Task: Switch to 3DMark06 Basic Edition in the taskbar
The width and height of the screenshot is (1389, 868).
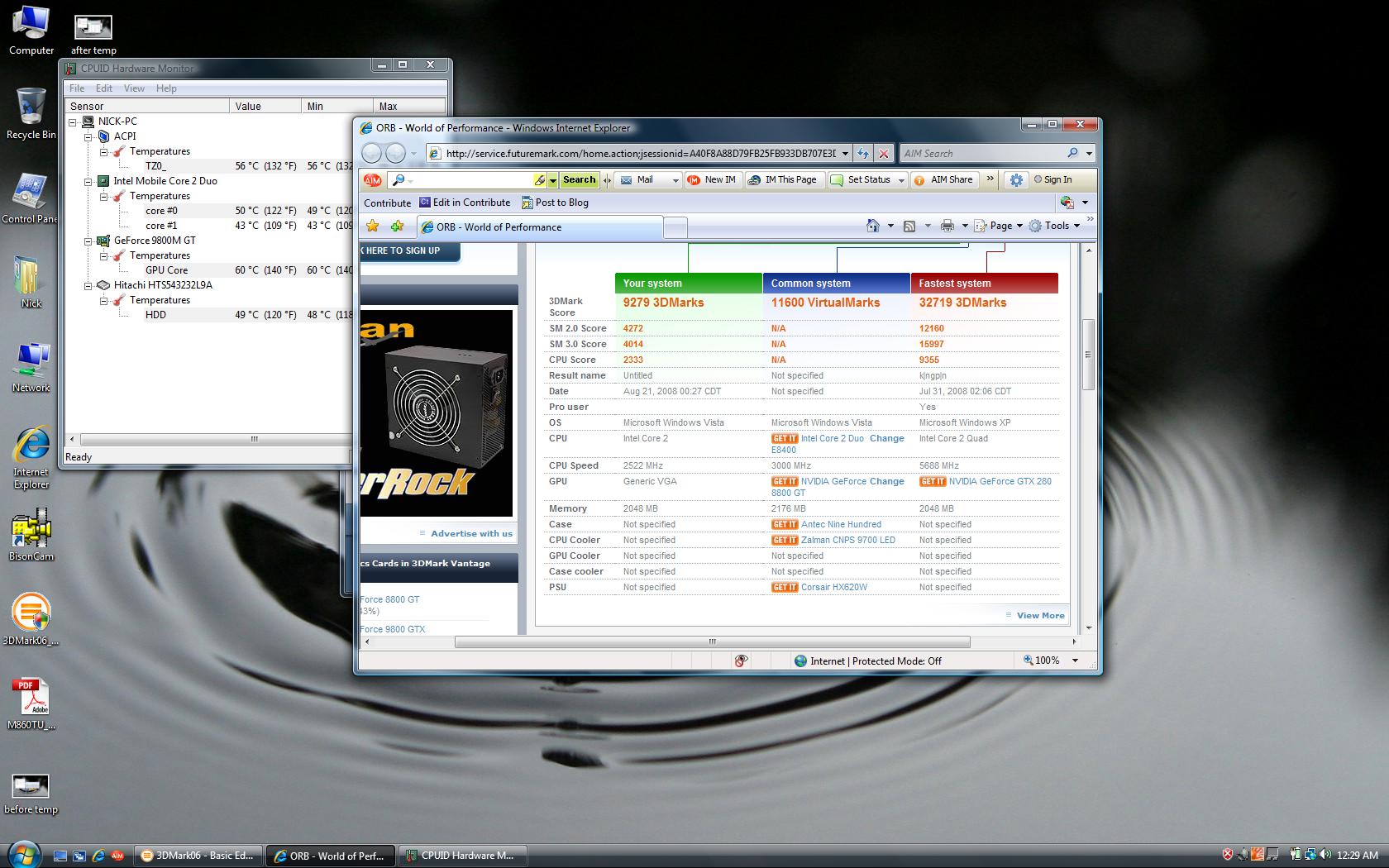Action: pyautogui.click(x=198, y=856)
